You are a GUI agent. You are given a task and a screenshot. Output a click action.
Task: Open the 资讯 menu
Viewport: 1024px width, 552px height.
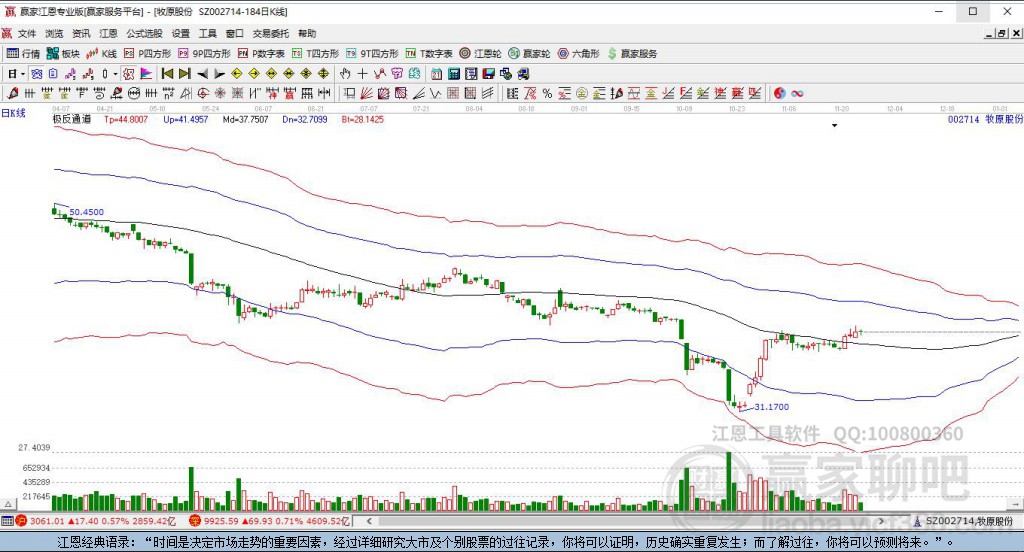click(x=81, y=33)
